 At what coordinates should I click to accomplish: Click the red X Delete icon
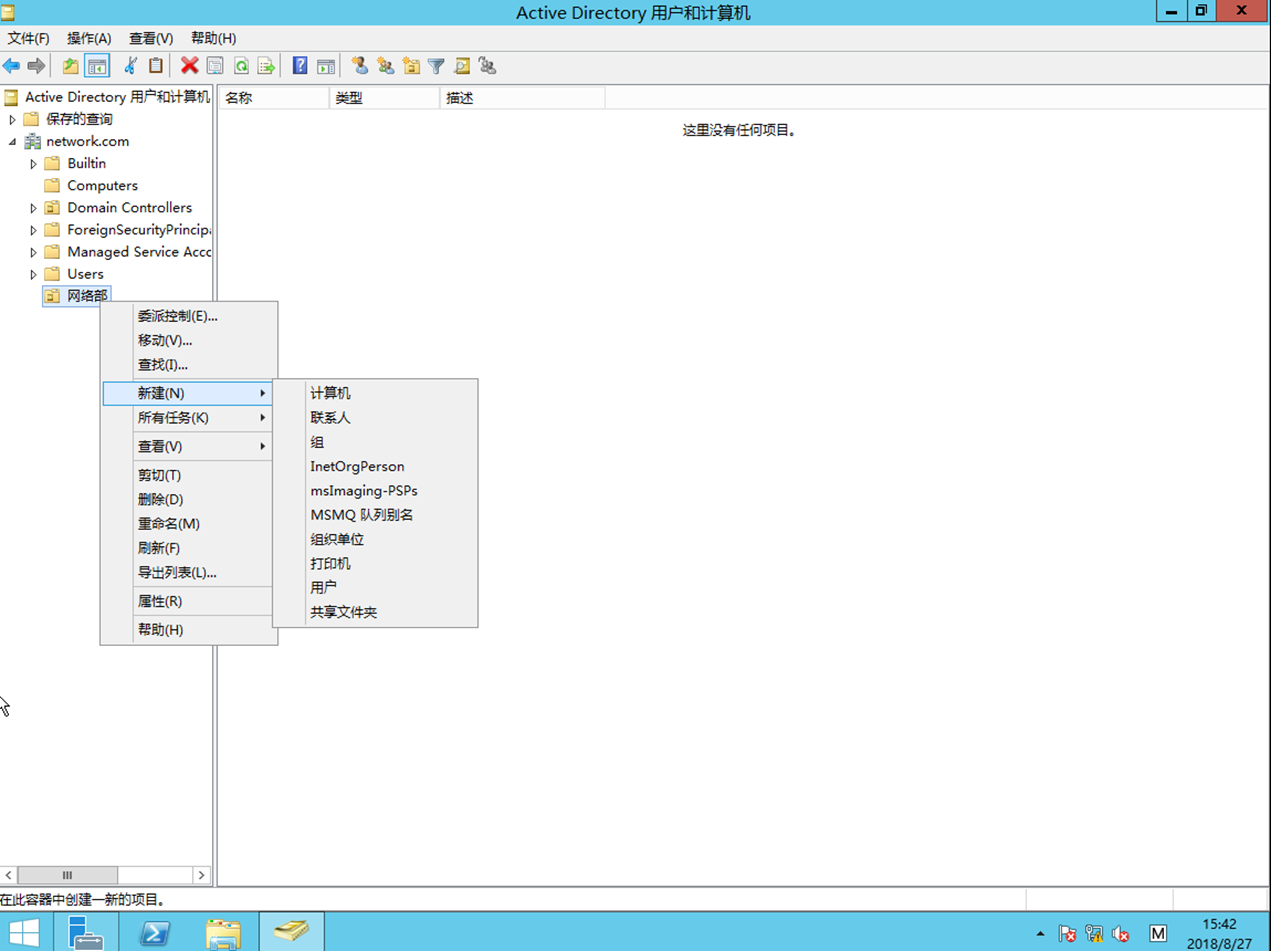click(x=189, y=66)
